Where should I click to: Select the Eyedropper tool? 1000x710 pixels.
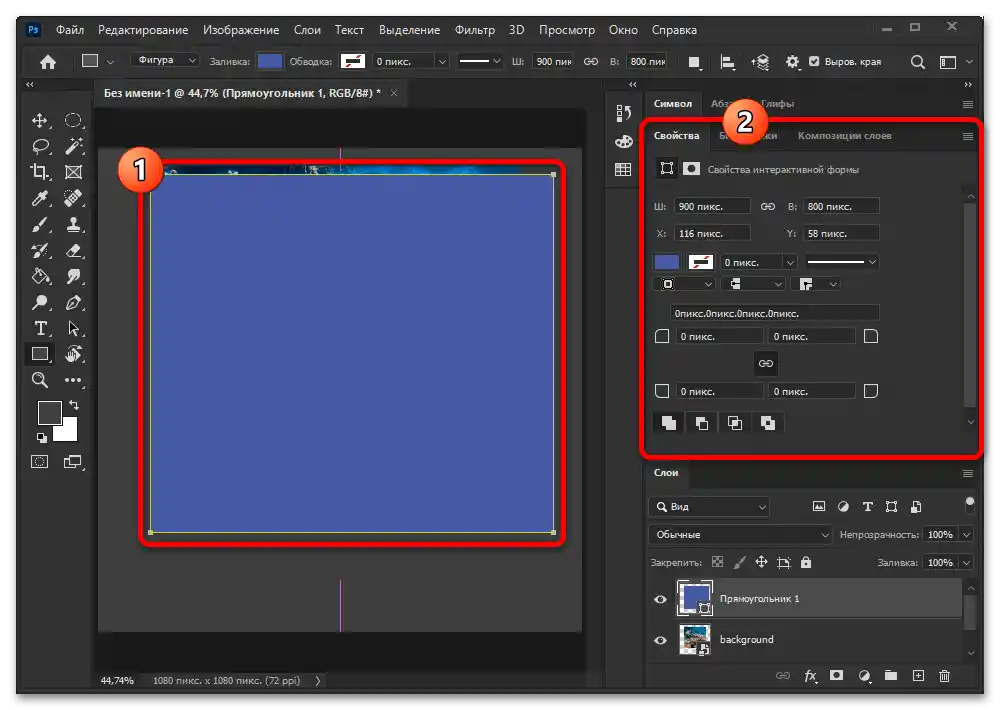(40, 198)
